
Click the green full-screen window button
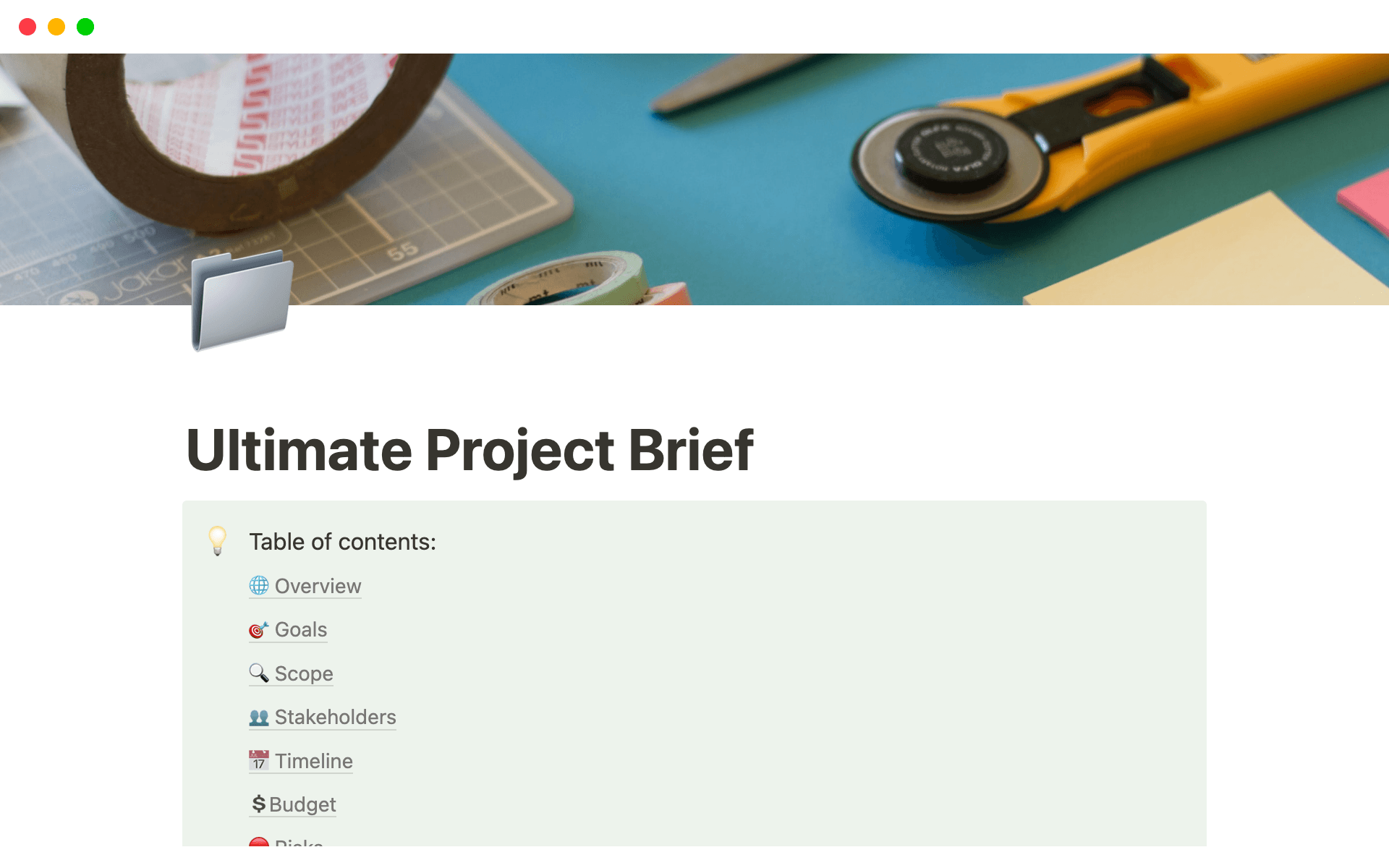(85, 27)
